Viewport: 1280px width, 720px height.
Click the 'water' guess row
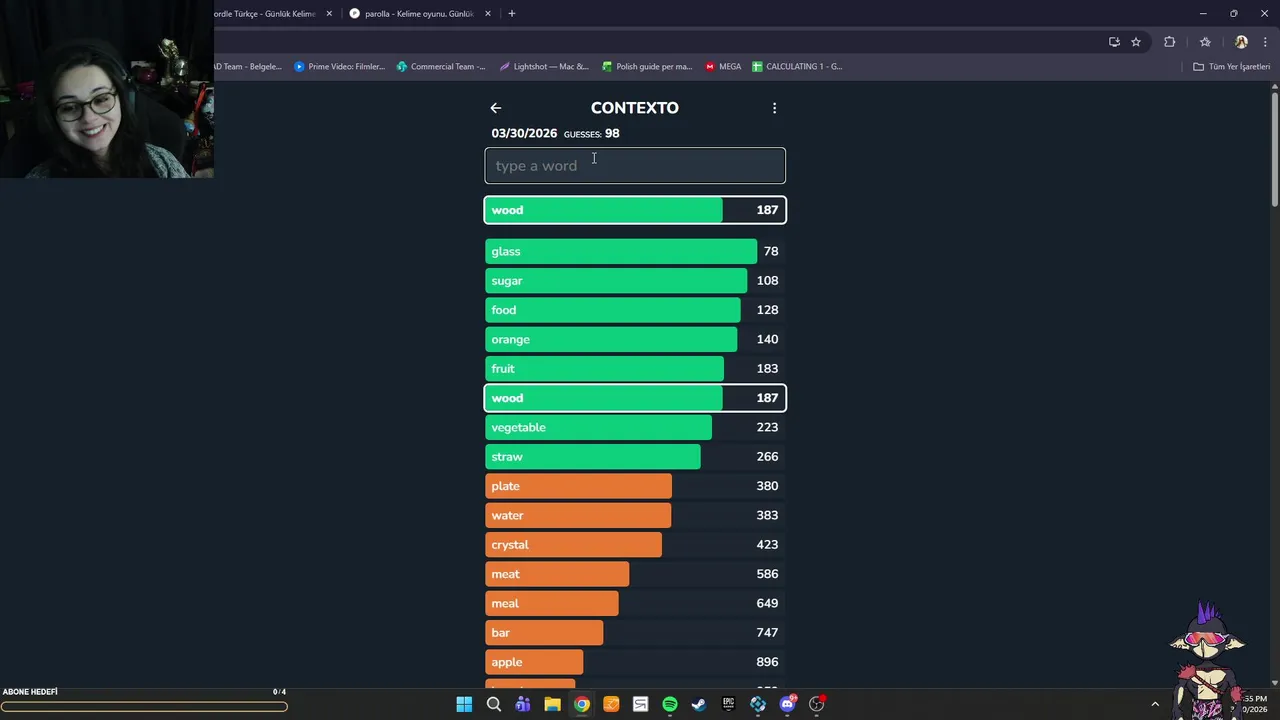coord(635,515)
